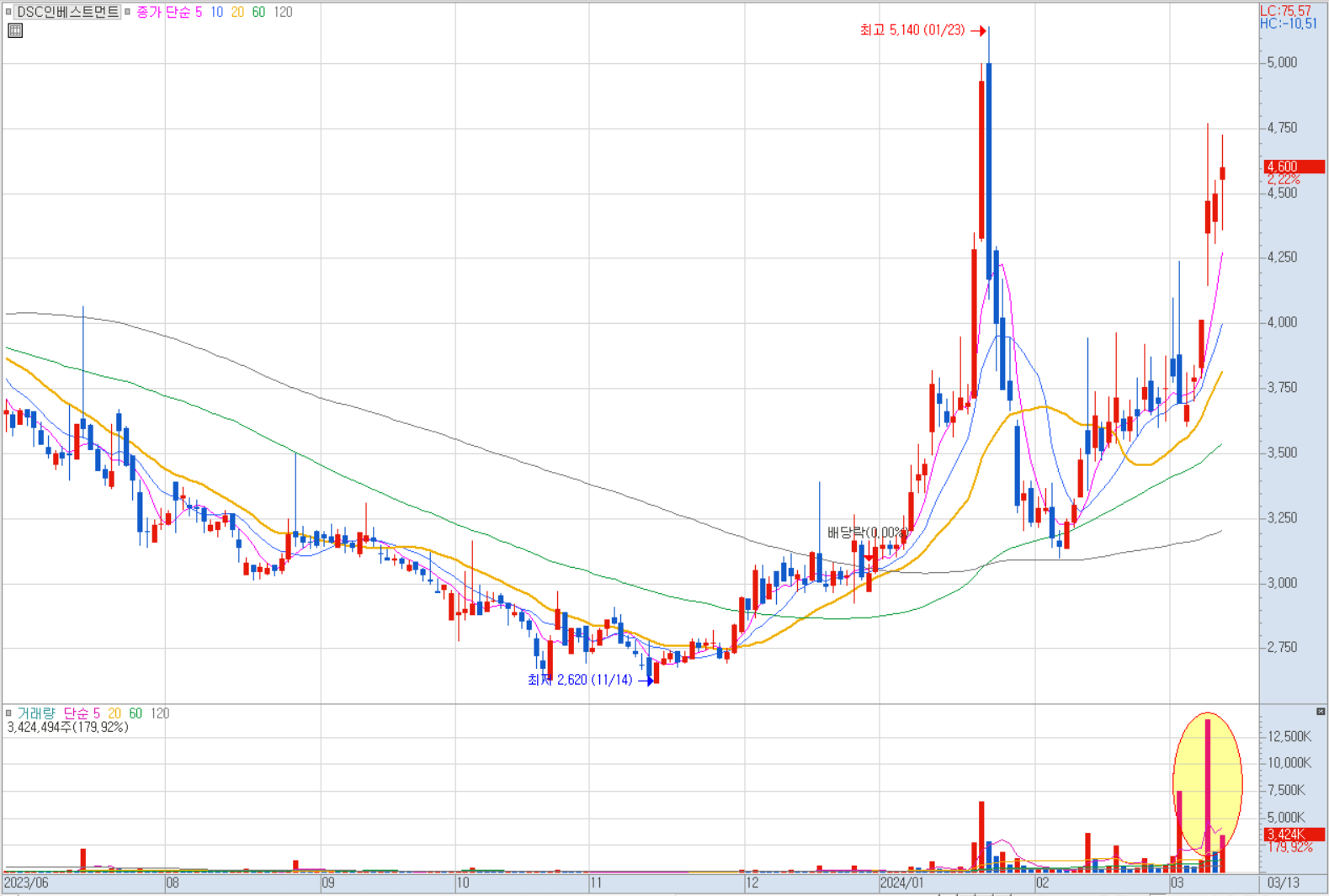Close the volume panel with its corner icon

tap(1321, 712)
